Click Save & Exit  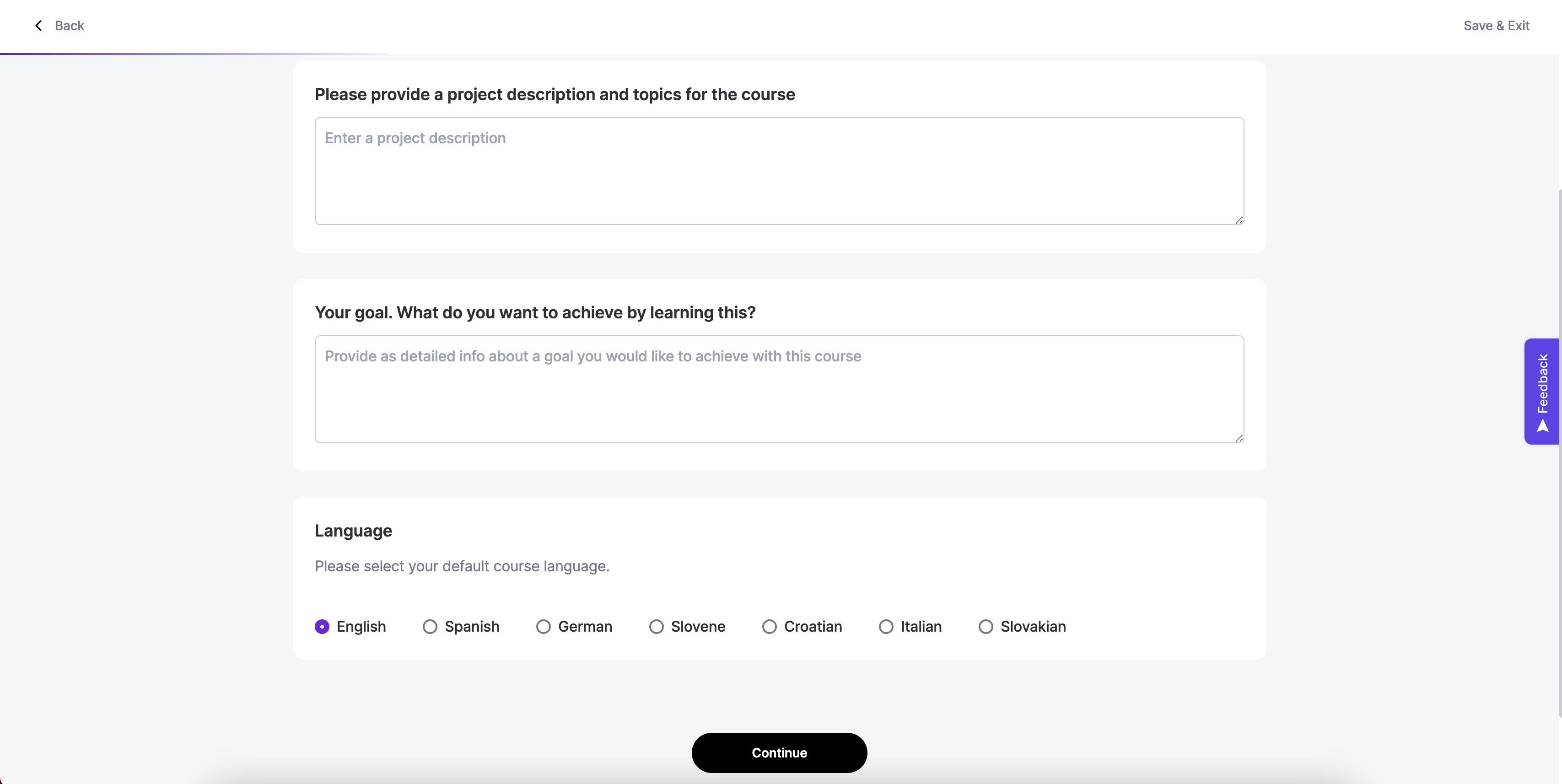(x=1496, y=26)
